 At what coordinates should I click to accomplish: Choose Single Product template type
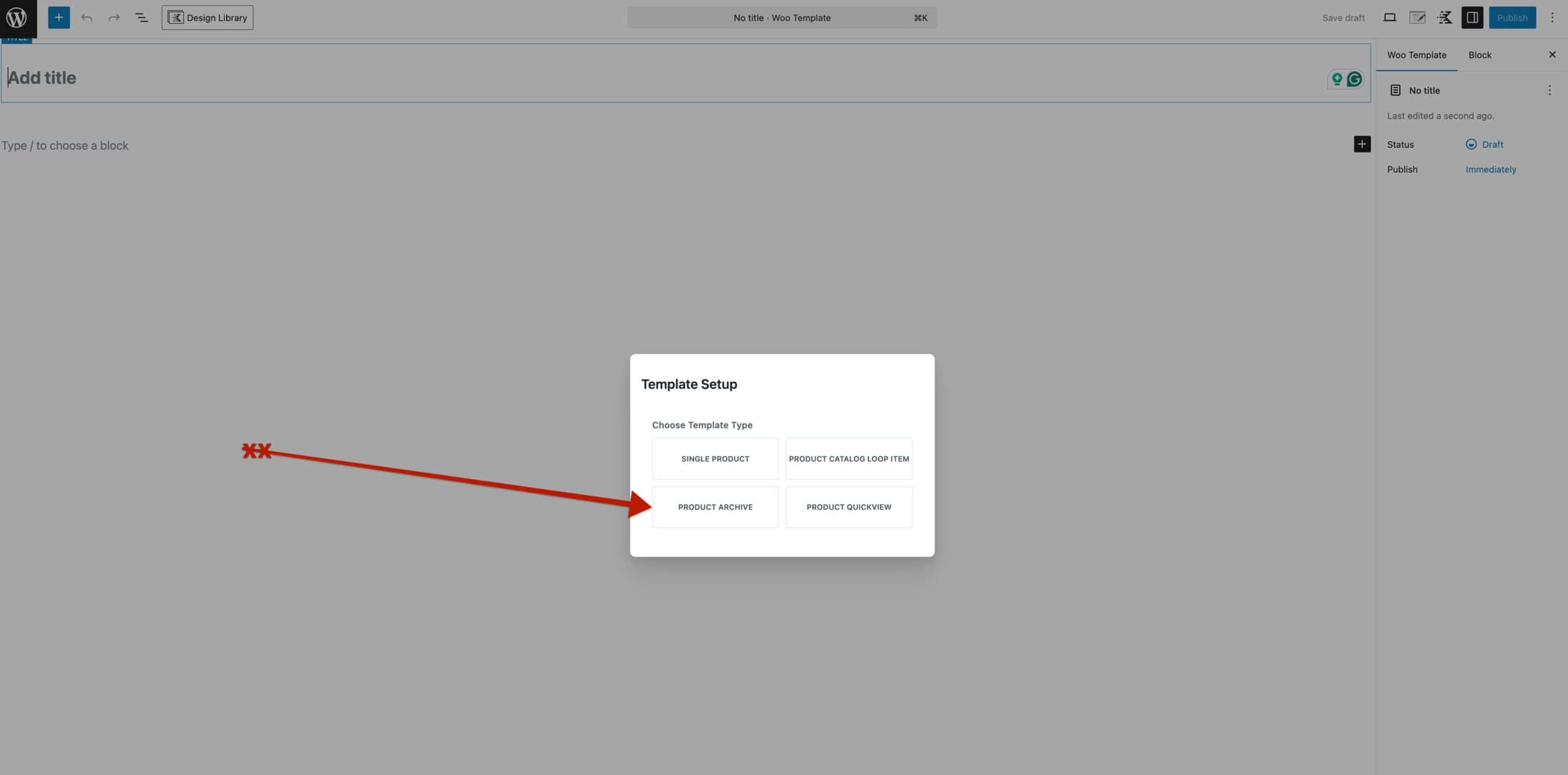pyautogui.click(x=715, y=459)
